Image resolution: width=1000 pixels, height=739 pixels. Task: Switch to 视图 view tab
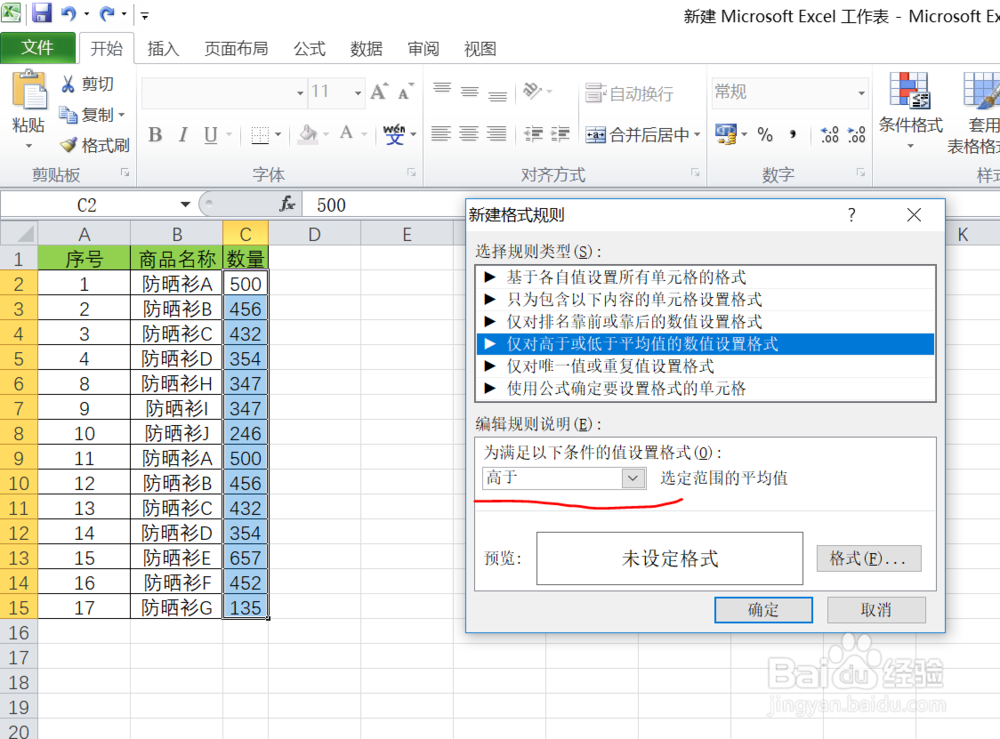tap(480, 48)
